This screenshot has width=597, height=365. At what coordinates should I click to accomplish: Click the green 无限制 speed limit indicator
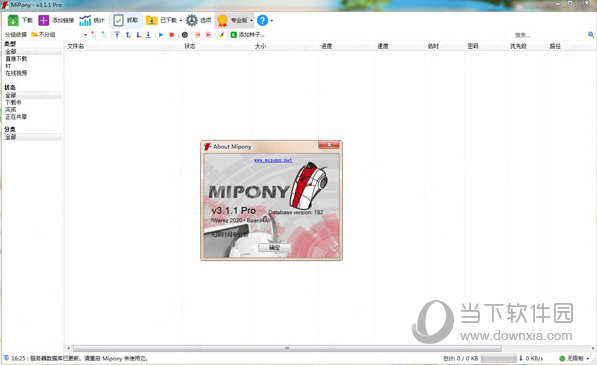coord(562,359)
